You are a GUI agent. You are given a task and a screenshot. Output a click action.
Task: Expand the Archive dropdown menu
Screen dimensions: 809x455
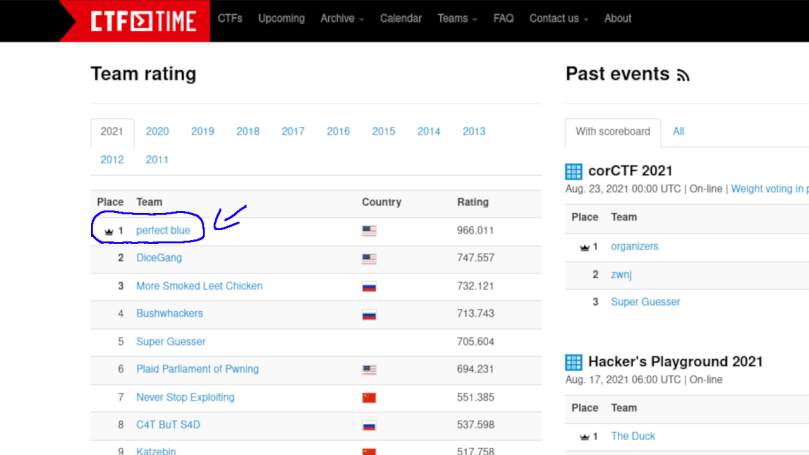pos(342,18)
